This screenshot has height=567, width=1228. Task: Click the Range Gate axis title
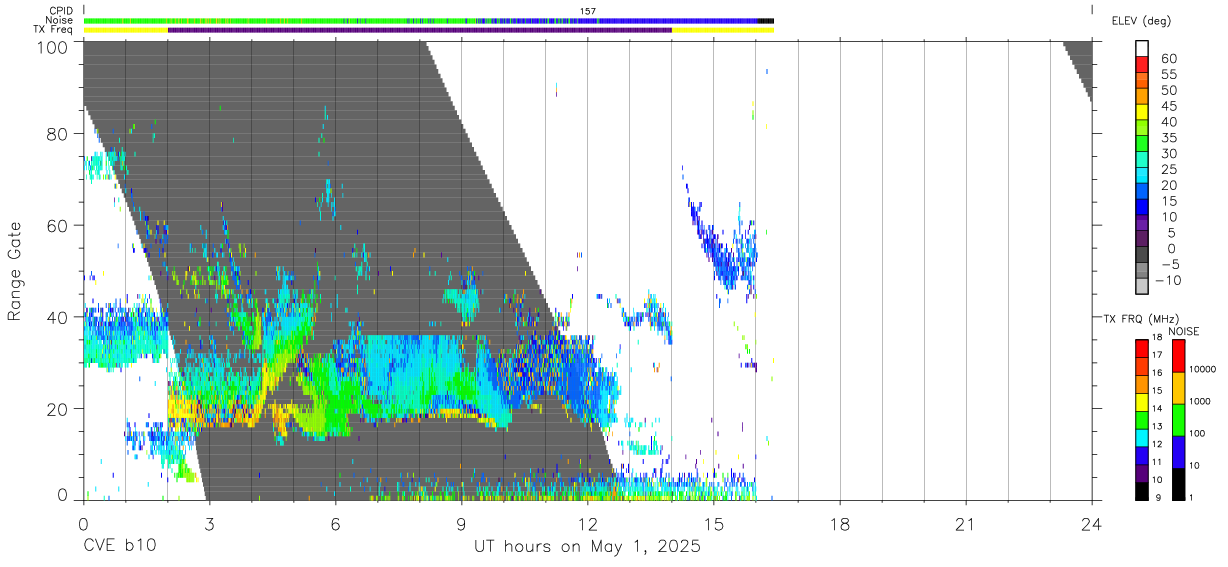click(x=15, y=271)
